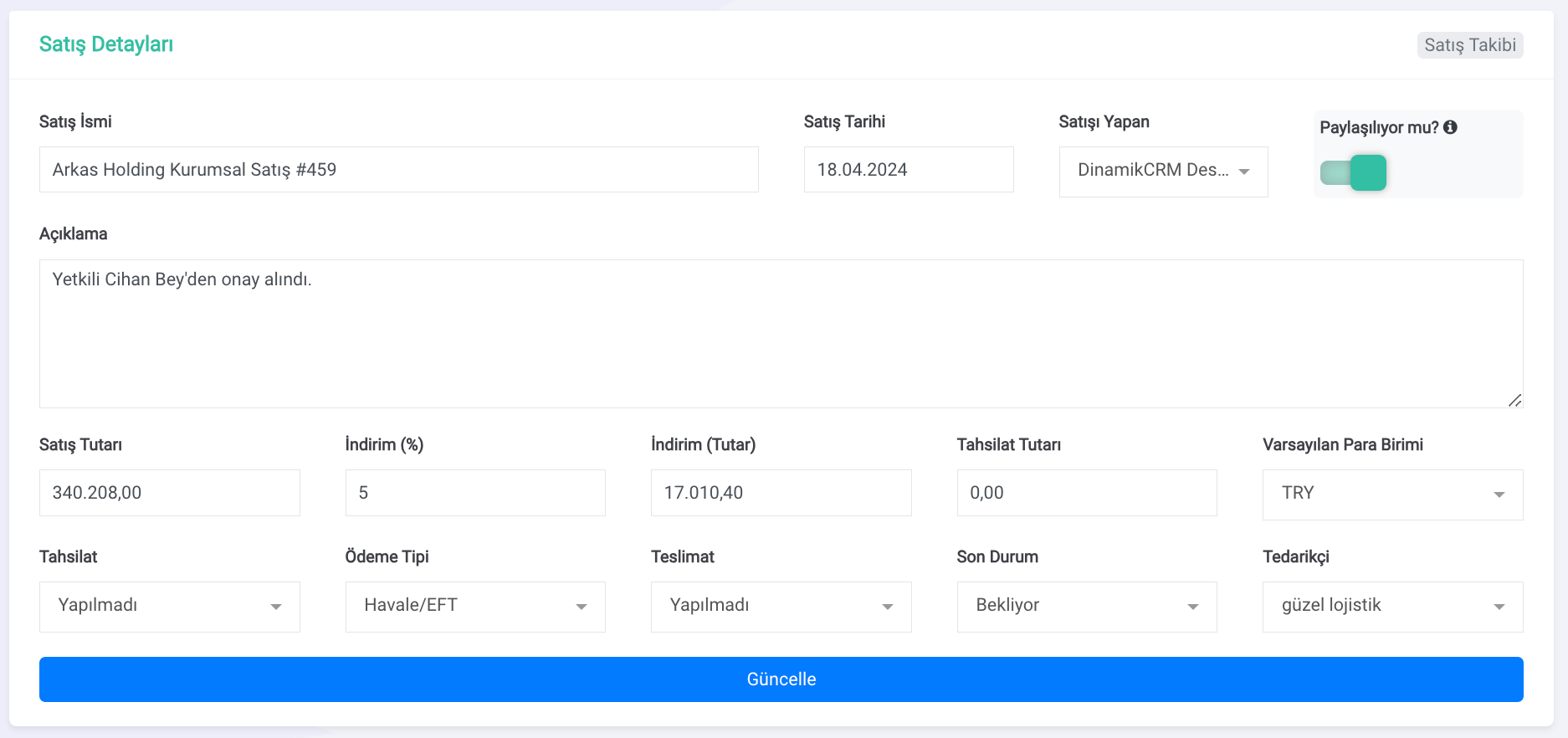Open the Satışı Yapan dropdown
Screen dimensions: 1568x738
[x=1163, y=172]
